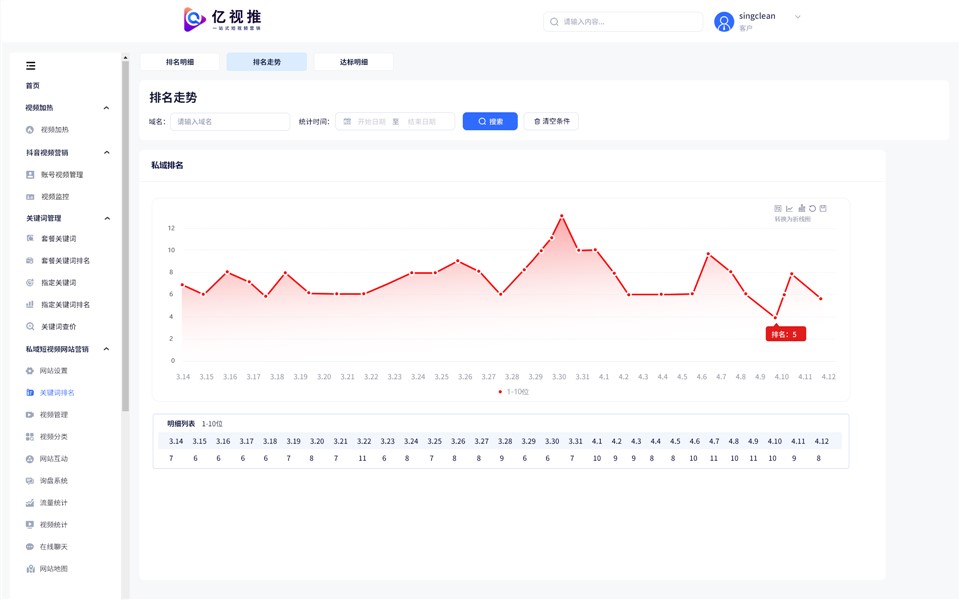Collapse the 视频加热 menu group
Viewport: 960px width, 600px height.
tap(107, 108)
